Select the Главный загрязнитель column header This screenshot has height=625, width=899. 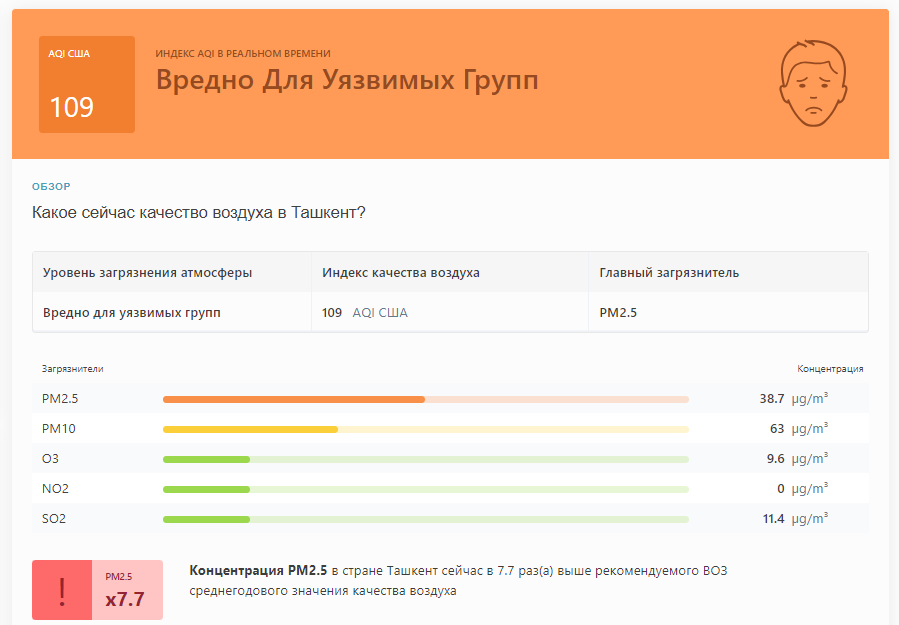click(669, 272)
